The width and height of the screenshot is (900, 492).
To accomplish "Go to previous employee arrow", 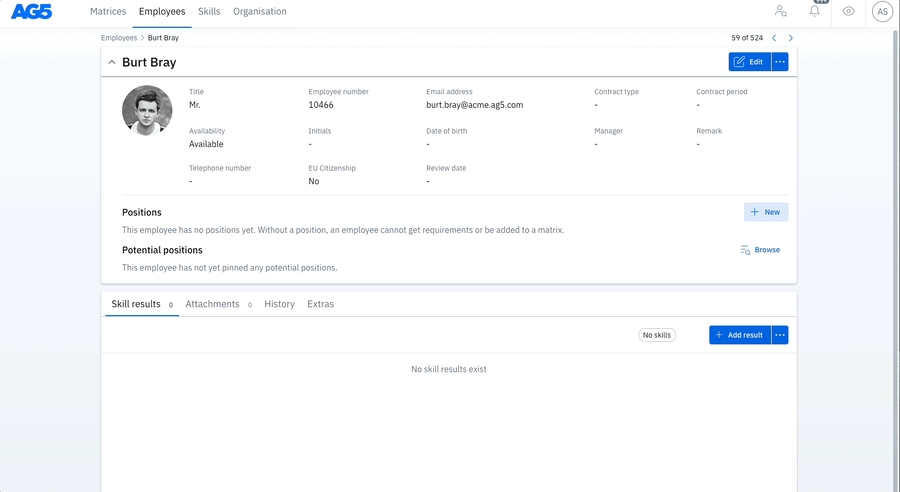I will coord(774,38).
